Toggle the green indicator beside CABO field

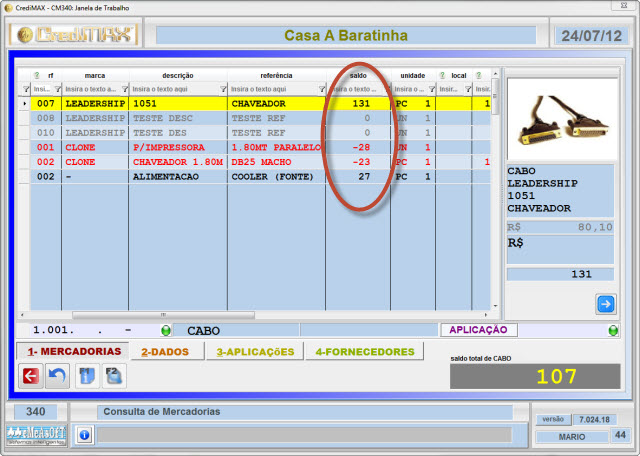166,330
